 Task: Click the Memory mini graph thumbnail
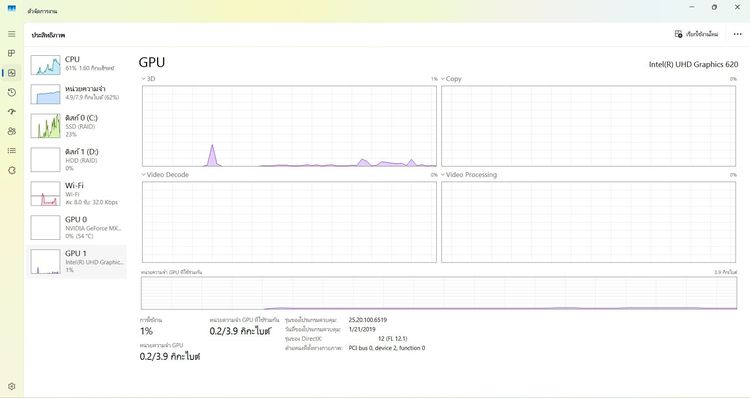[x=45, y=94]
